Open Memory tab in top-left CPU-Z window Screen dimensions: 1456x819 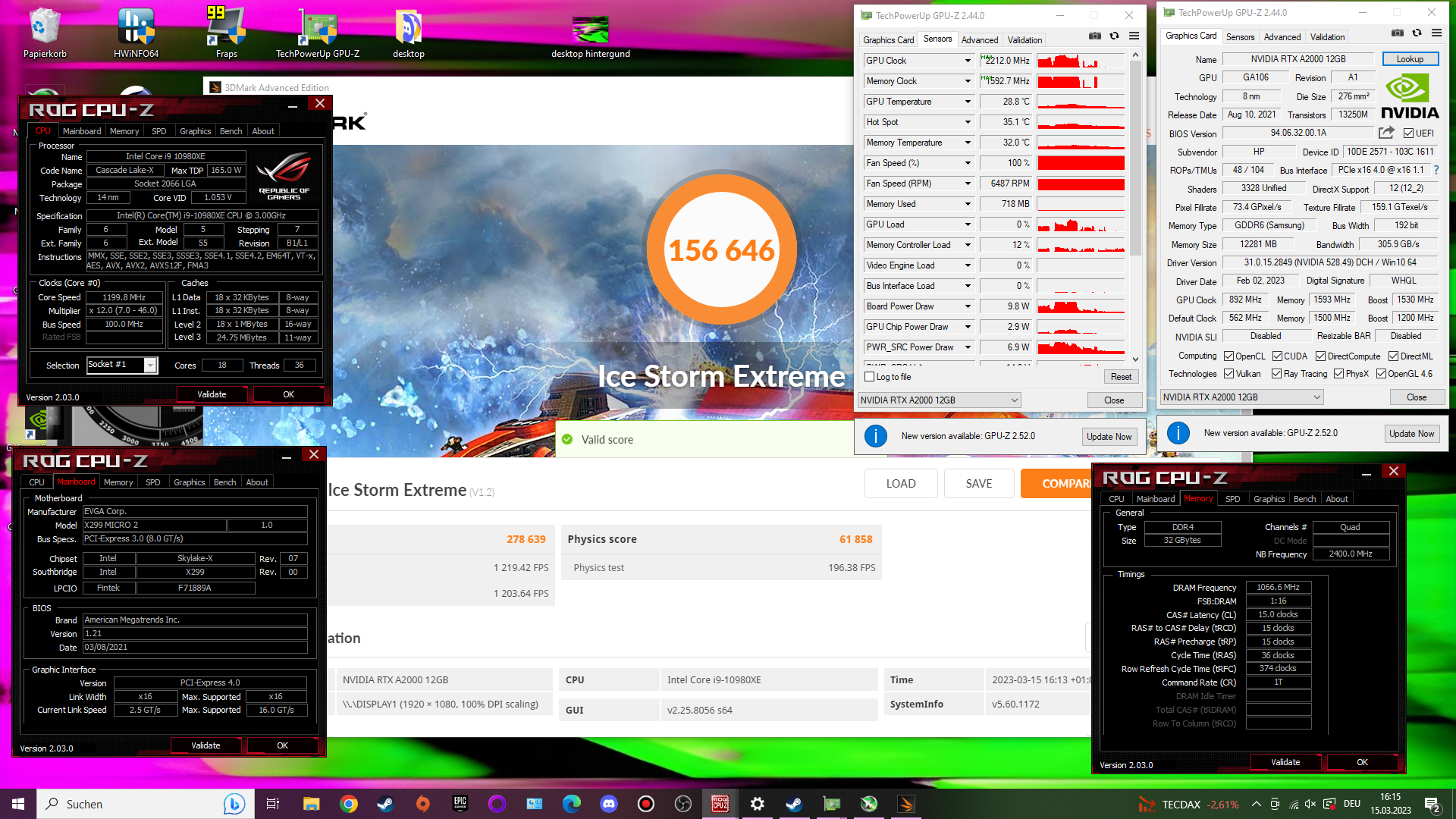[x=124, y=131]
